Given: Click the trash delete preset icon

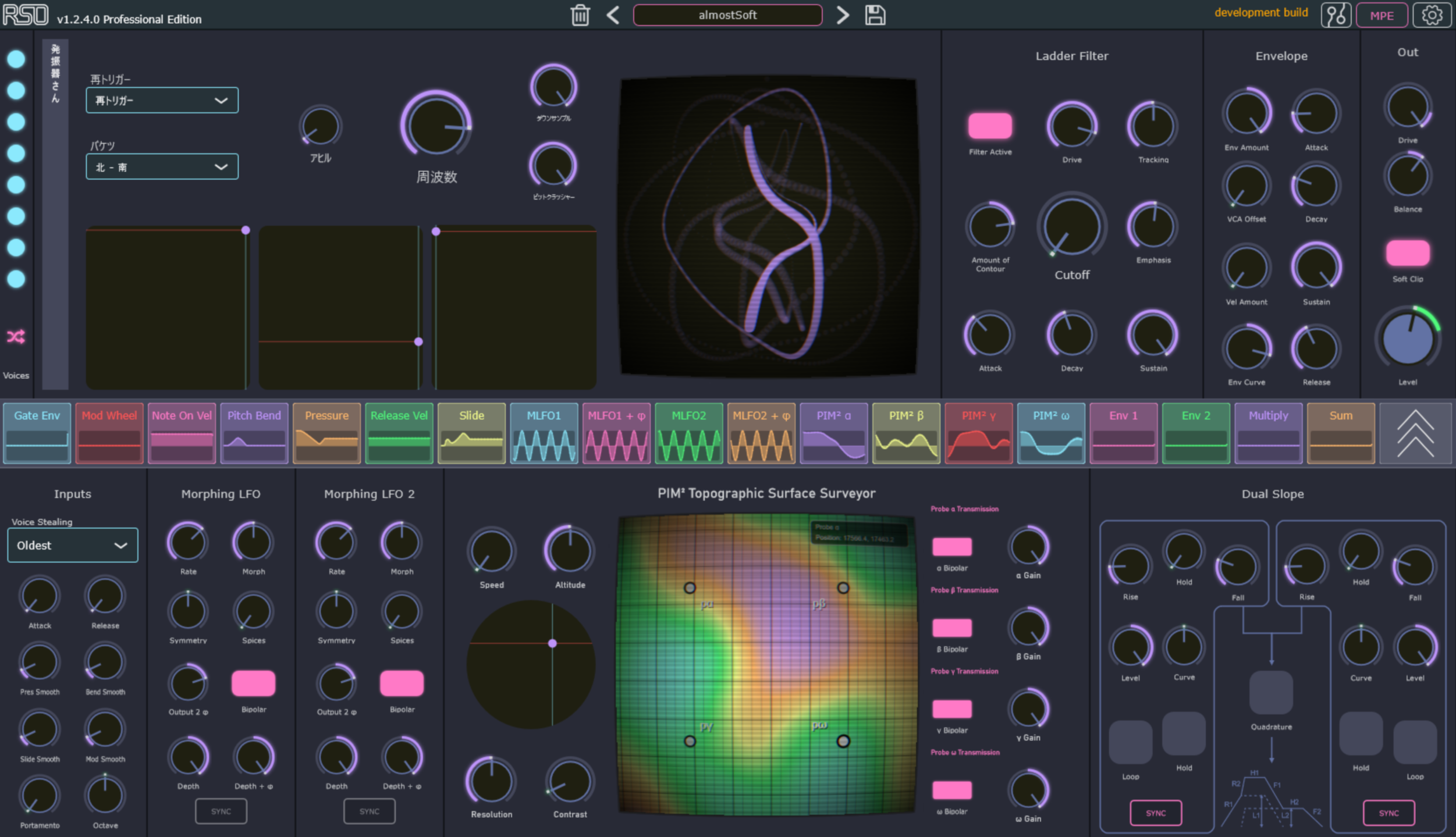Looking at the screenshot, I should click(580, 15).
